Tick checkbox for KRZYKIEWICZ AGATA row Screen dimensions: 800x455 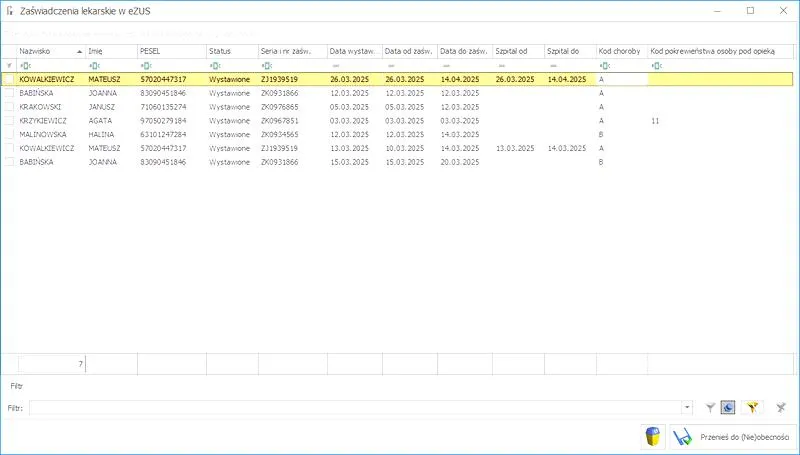(x=9, y=120)
